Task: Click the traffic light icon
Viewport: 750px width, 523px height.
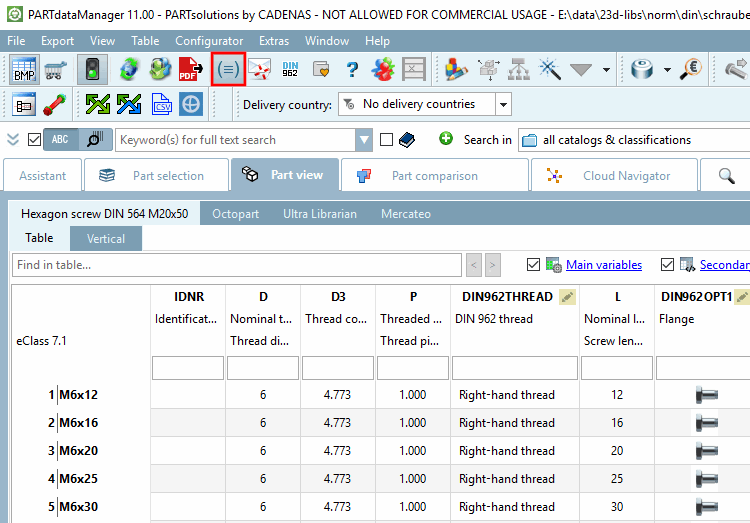Action: [x=92, y=69]
